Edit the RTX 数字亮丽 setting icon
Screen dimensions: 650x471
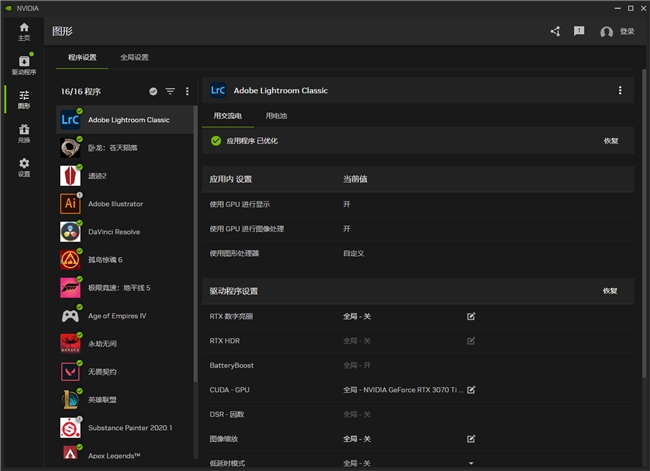click(x=471, y=316)
